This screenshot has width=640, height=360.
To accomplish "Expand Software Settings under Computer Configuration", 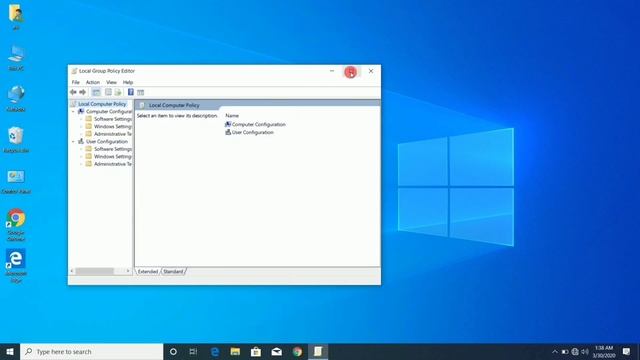I will (81, 119).
